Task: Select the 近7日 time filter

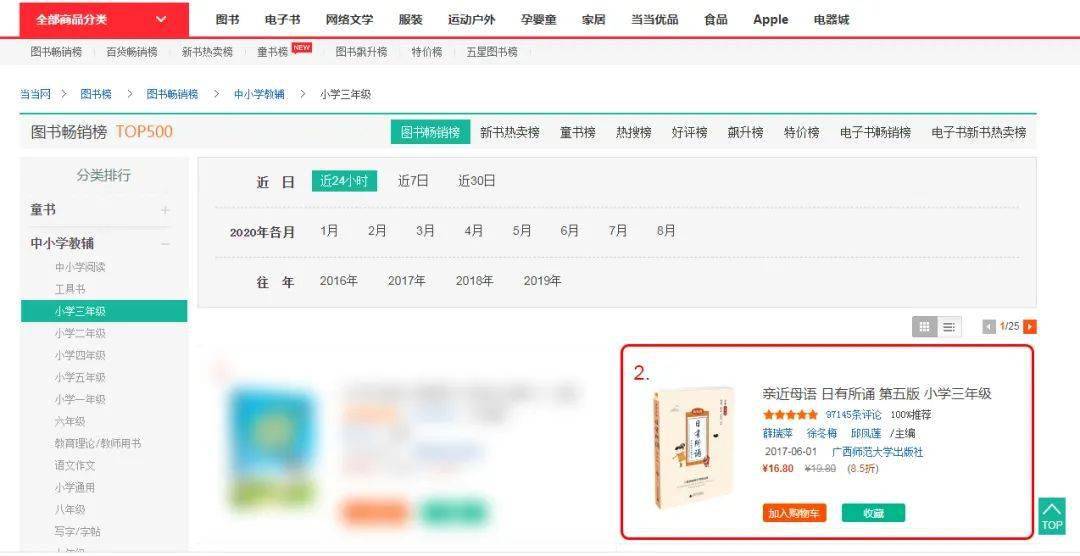Action: [413, 181]
